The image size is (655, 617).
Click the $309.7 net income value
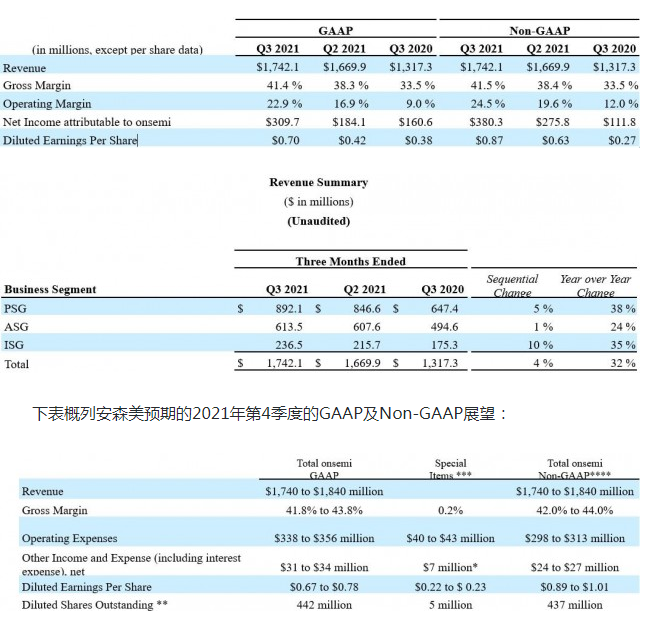pyautogui.click(x=270, y=122)
